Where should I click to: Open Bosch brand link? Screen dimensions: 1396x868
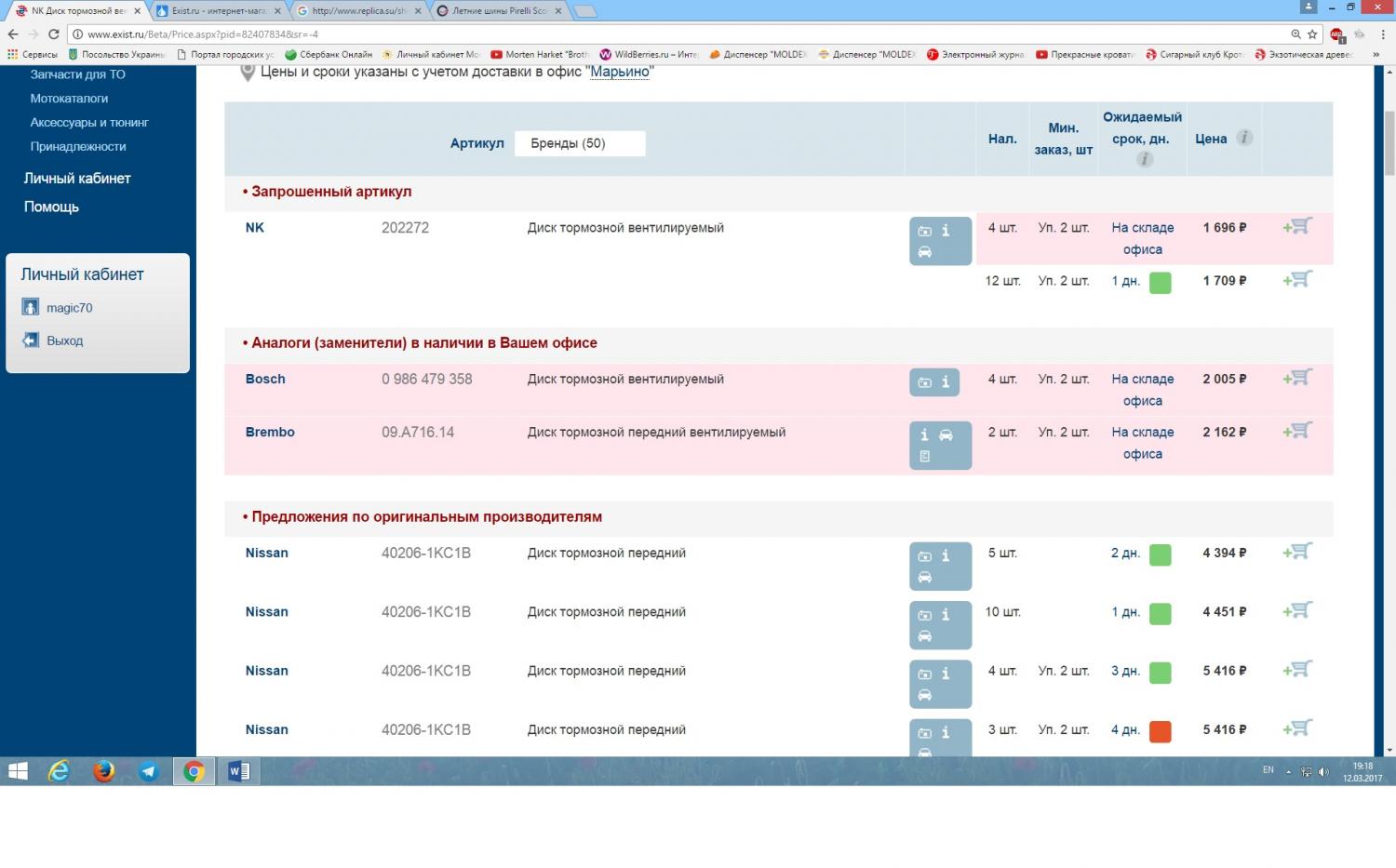265,379
